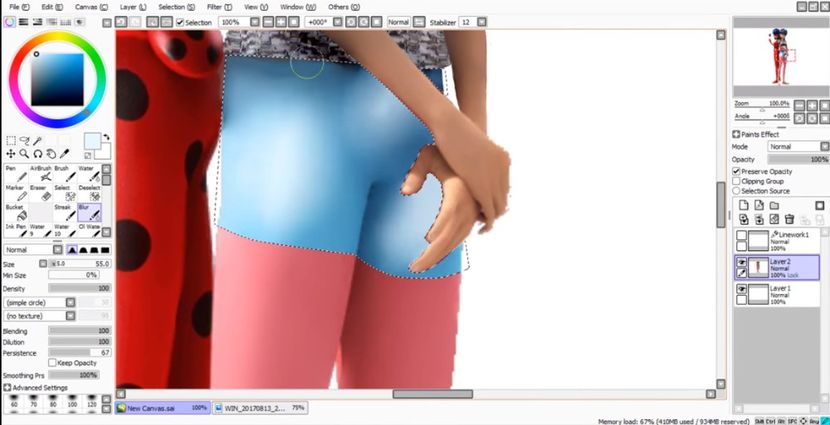Select the Marker tool
Screen dimensions: 830x425
pyautogui.click(x=15, y=194)
